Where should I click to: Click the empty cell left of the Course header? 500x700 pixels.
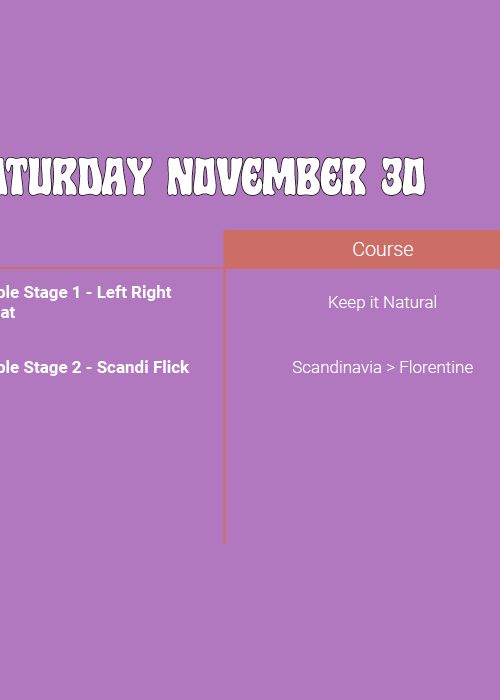pyautogui.click(x=112, y=249)
